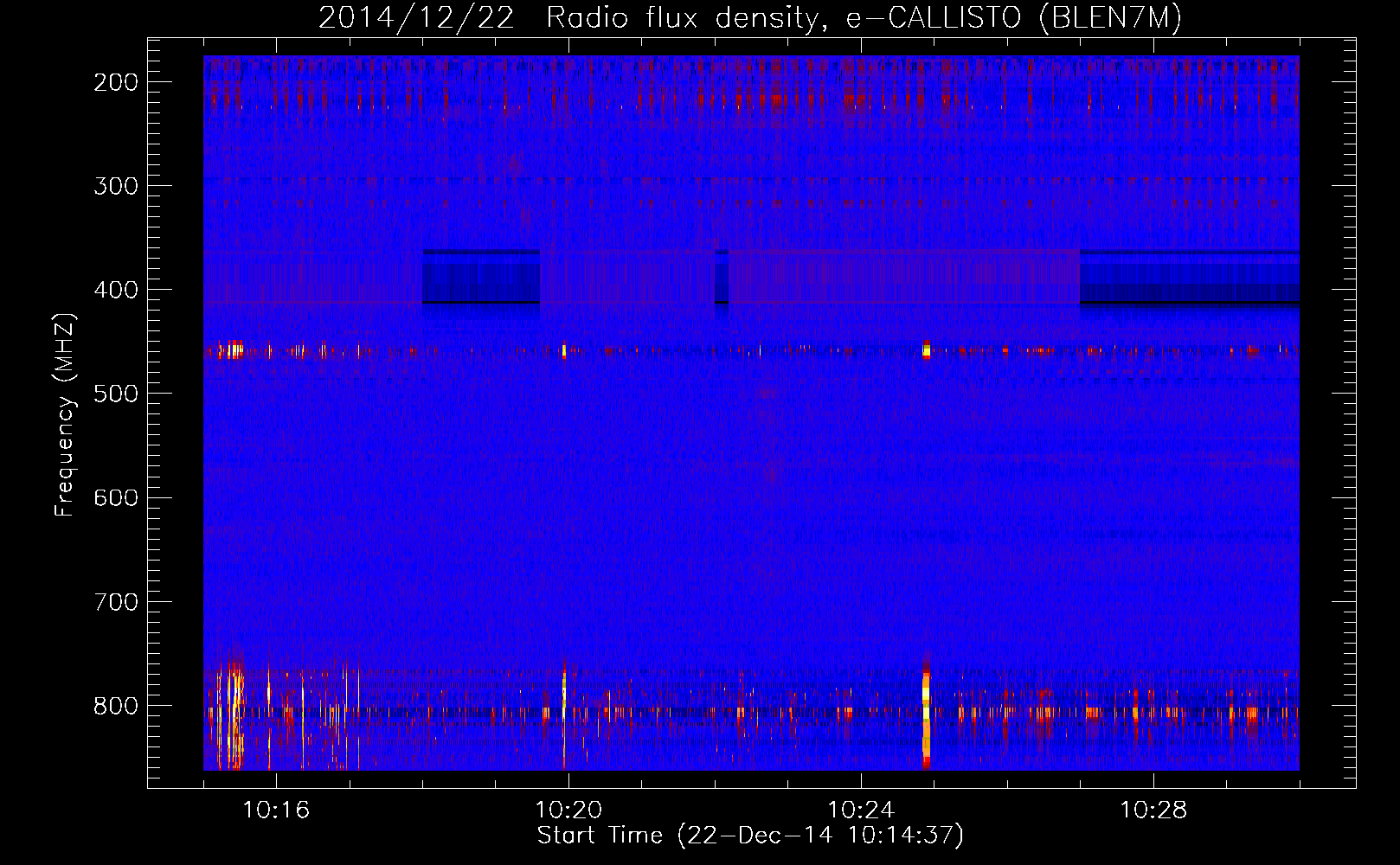The image size is (1400, 865).
Task: Click the '10:24' time tick label
Action: pos(861,811)
